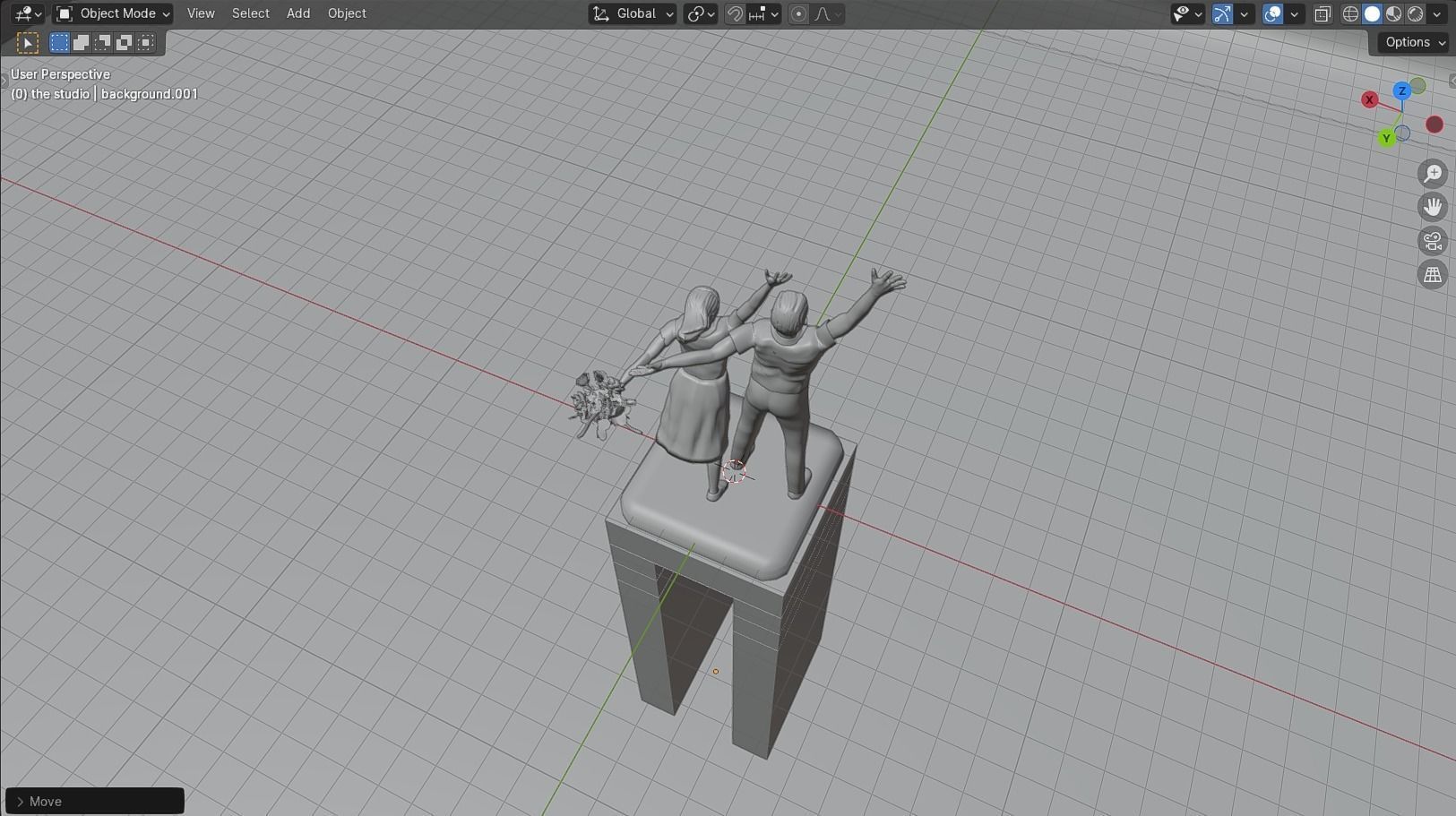Click the X axis on navigation gizmo
1456x816 pixels.
[1369, 99]
